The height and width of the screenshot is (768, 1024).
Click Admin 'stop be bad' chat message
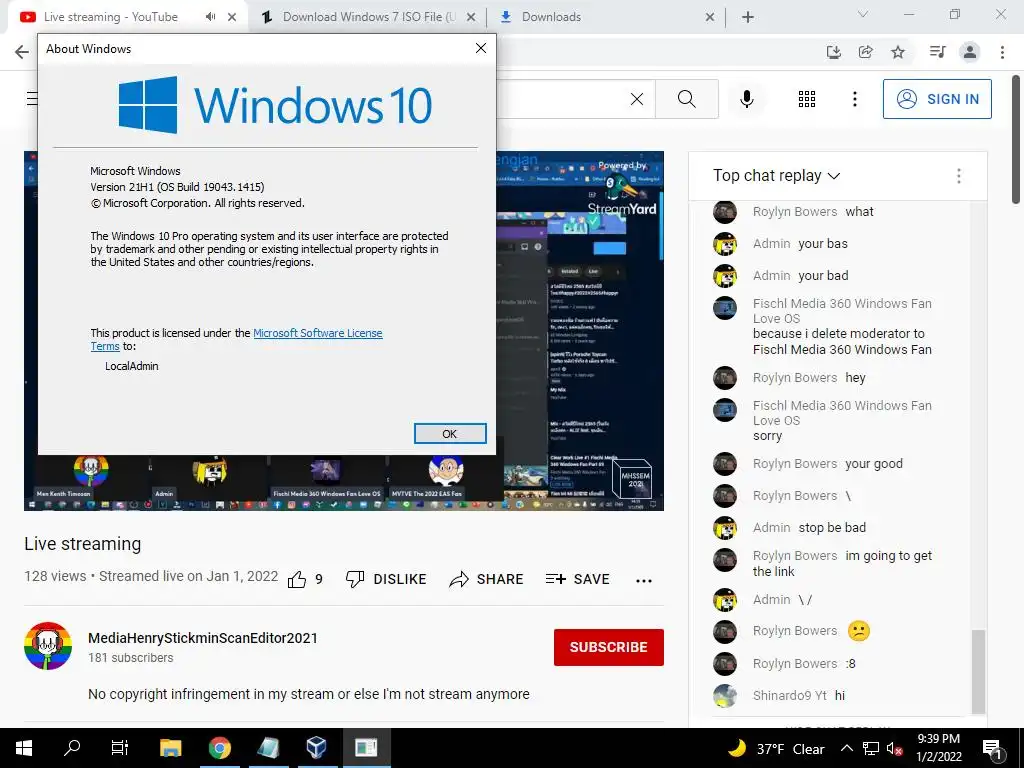point(833,528)
